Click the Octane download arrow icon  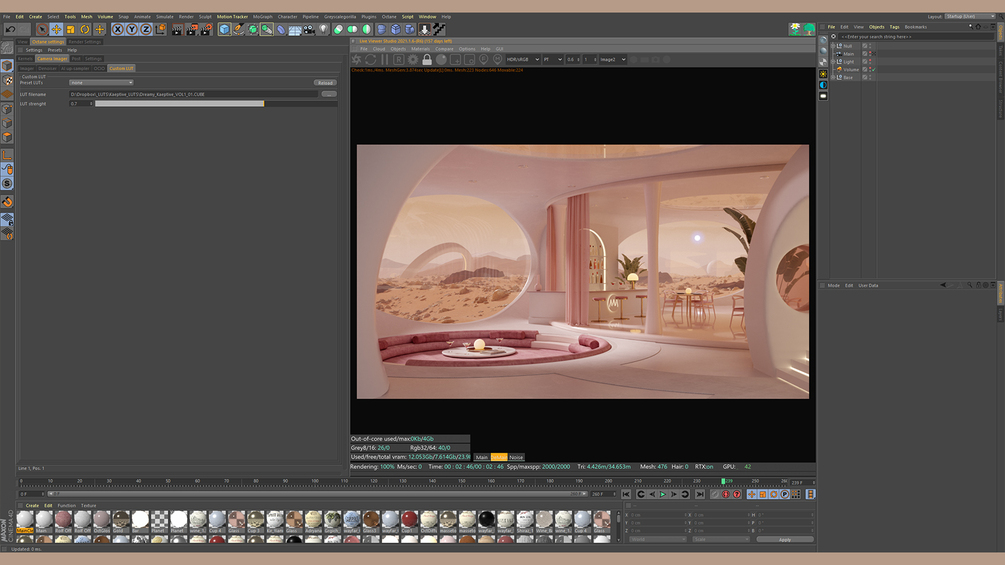(x=424, y=29)
